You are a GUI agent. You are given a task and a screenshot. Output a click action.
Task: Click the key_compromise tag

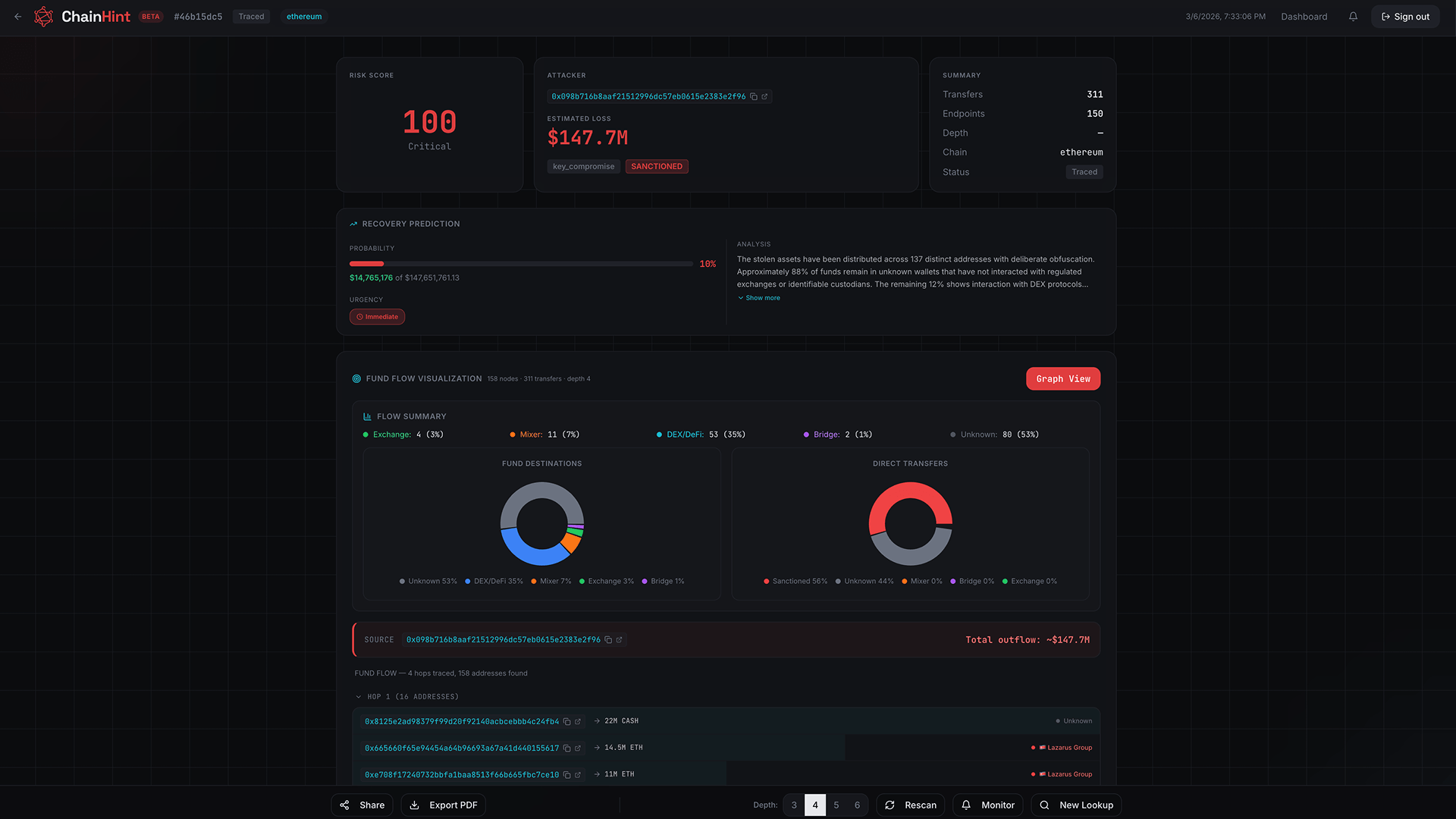point(584,167)
